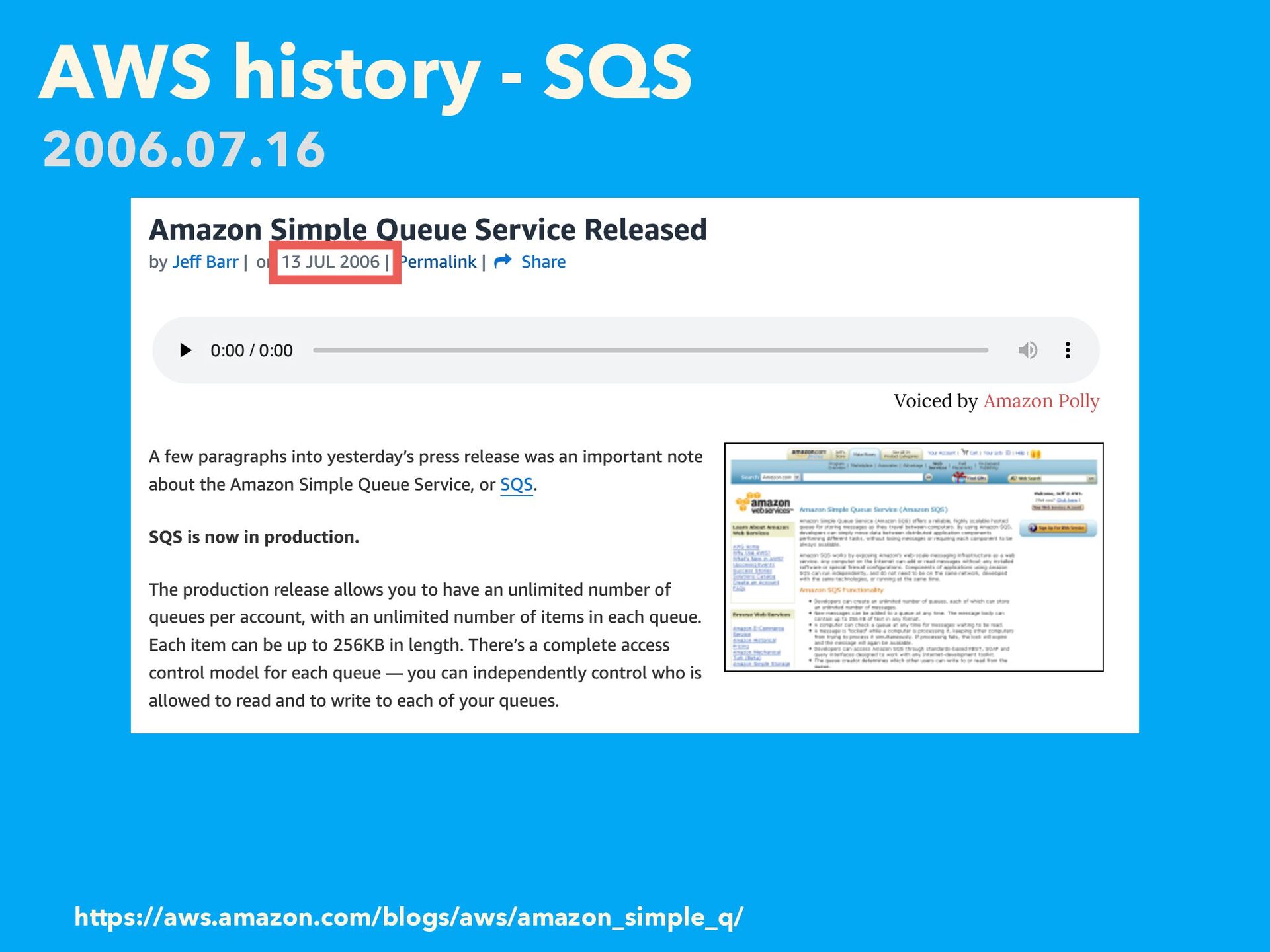Click the aws.amazon.com blog URL at bottom
The width and height of the screenshot is (1270, 952).
(x=409, y=918)
